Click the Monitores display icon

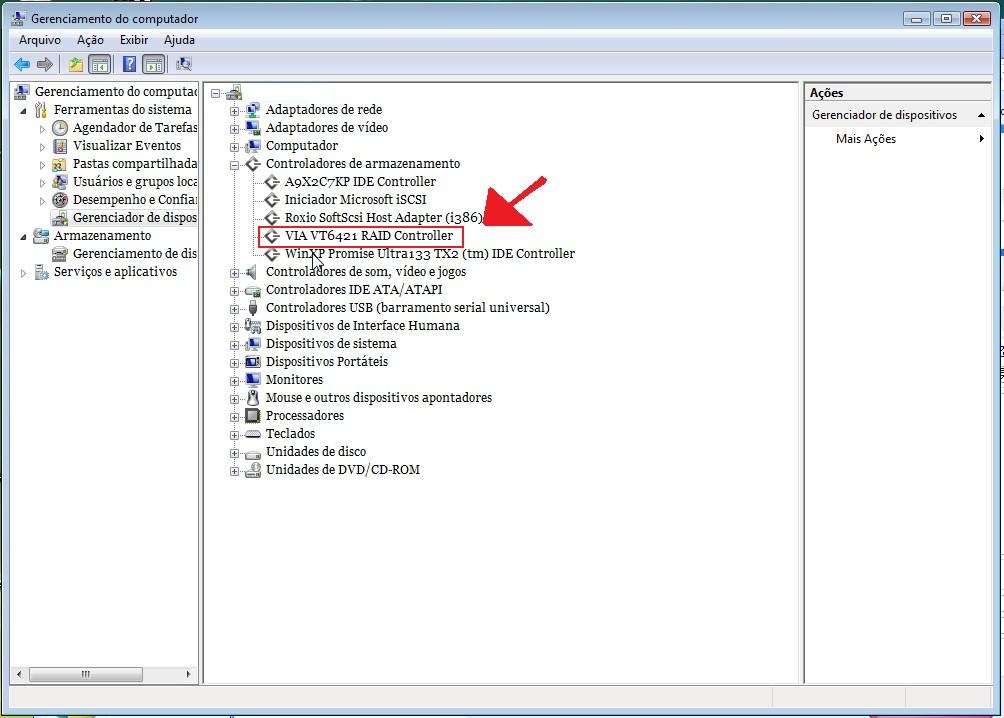253,379
